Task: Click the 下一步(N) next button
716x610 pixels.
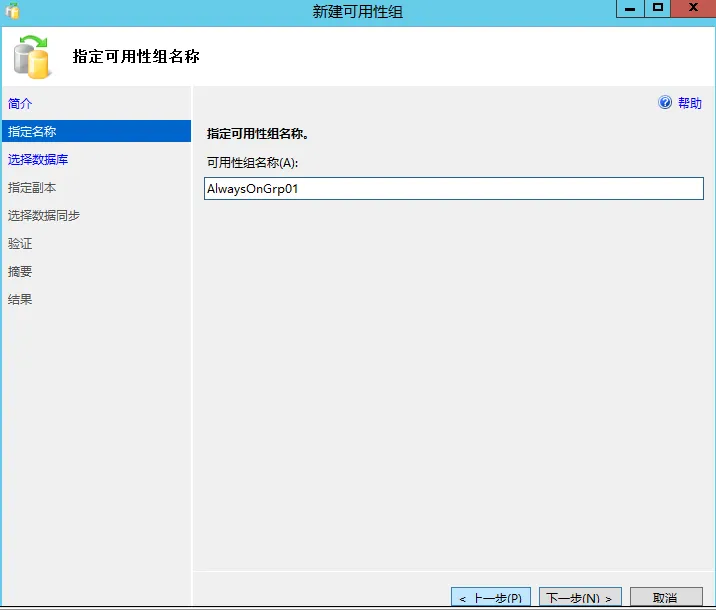Action: (580, 597)
